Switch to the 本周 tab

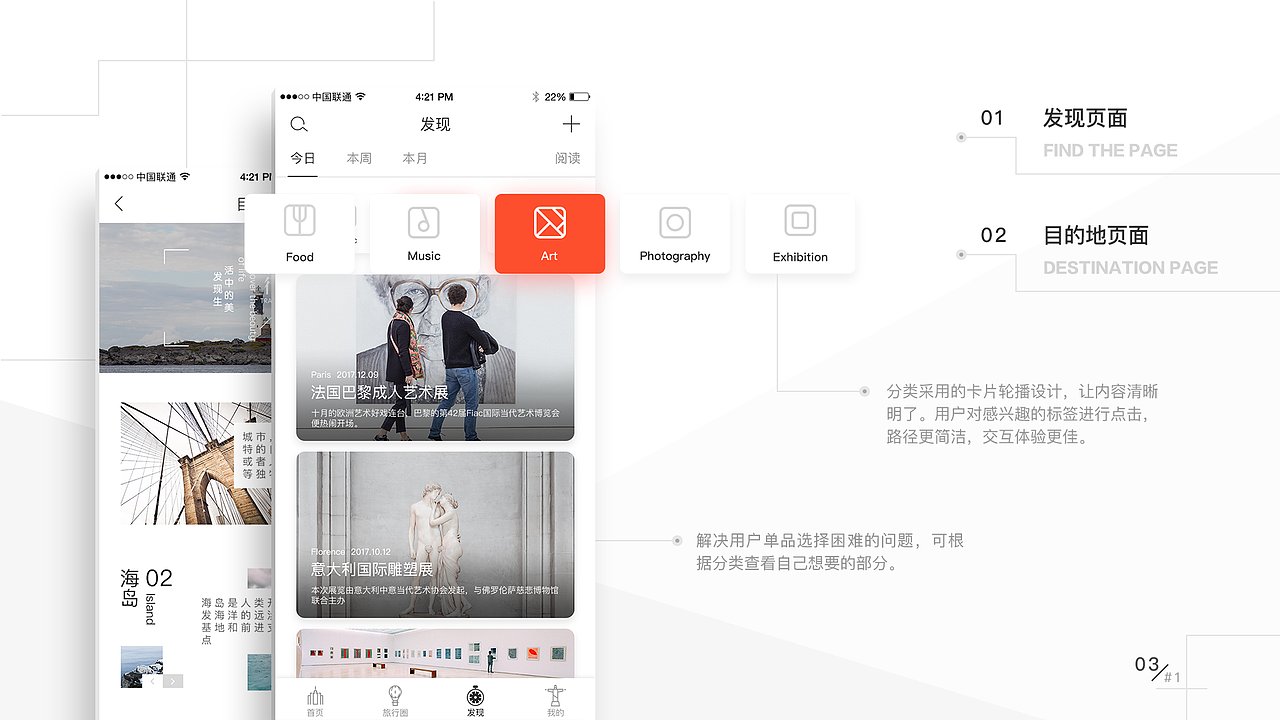click(x=359, y=158)
